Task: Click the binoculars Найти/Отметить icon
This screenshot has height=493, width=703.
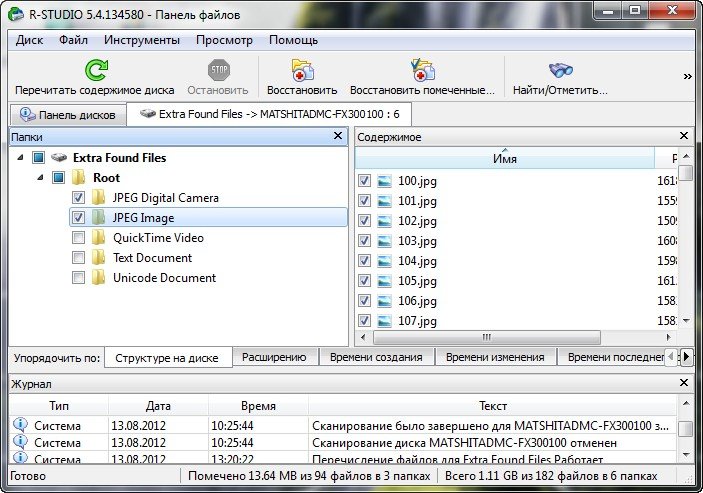Action: [x=560, y=71]
